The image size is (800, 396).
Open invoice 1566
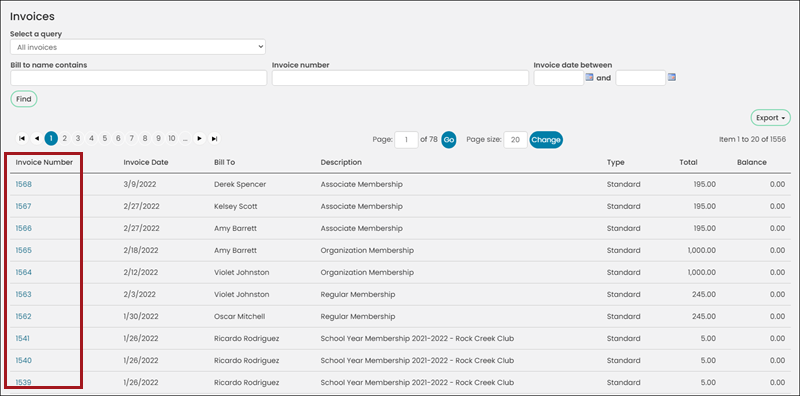click(23, 228)
